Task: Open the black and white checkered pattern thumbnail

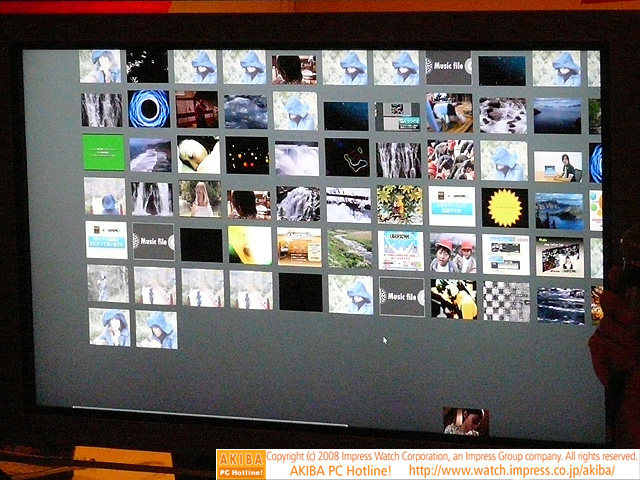Action: click(506, 300)
